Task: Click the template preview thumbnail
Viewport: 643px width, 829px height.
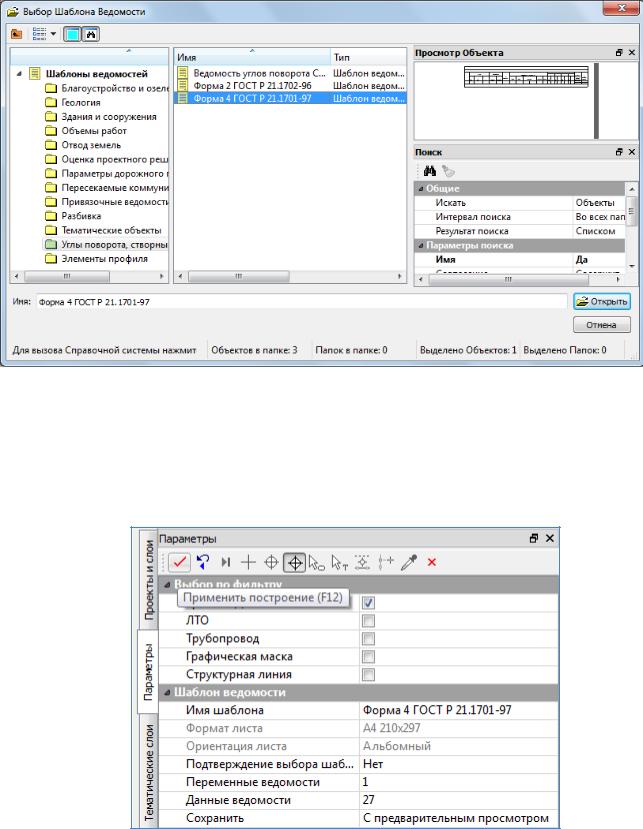Action: pyautogui.click(x=526, y=77)
